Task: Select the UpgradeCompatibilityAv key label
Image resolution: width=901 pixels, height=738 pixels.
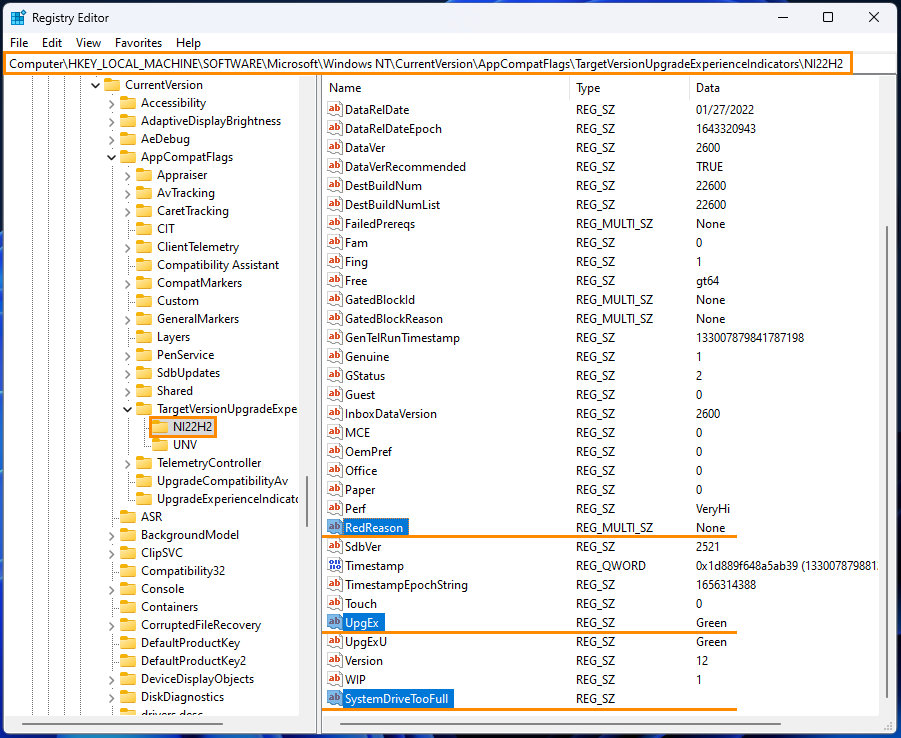Action: point(222,481)
